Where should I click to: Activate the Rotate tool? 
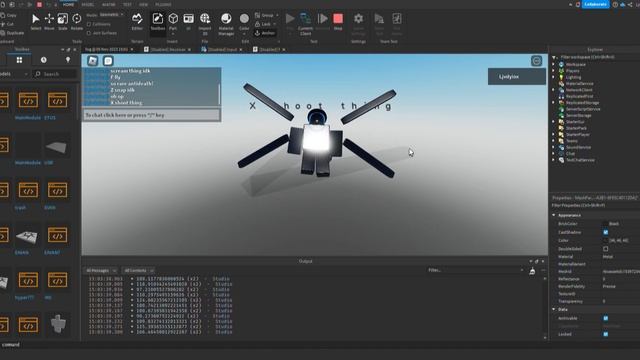point(76,19)
